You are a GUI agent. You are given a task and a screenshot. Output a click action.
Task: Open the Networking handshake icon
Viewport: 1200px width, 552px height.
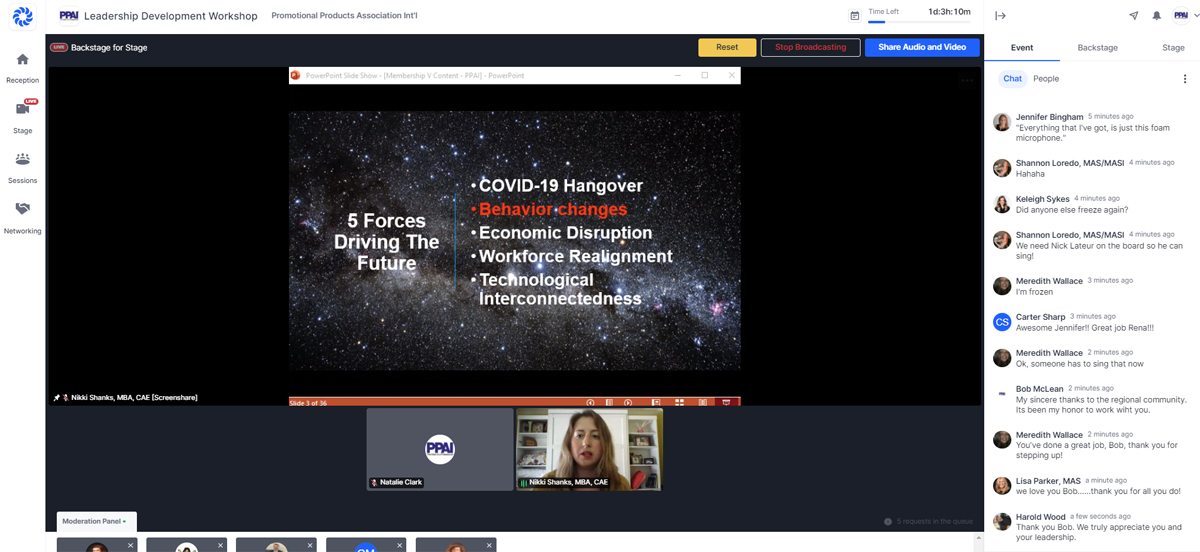(x=22, y=215)
